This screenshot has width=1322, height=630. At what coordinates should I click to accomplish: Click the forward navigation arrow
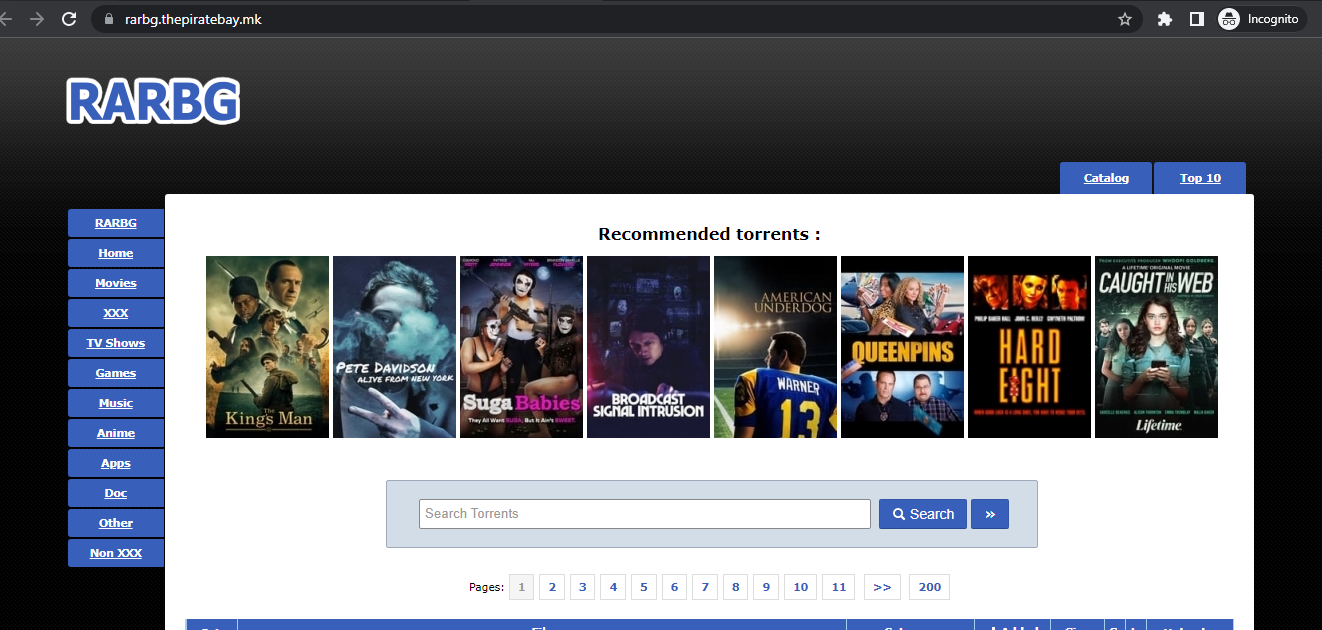pos(37,19)
